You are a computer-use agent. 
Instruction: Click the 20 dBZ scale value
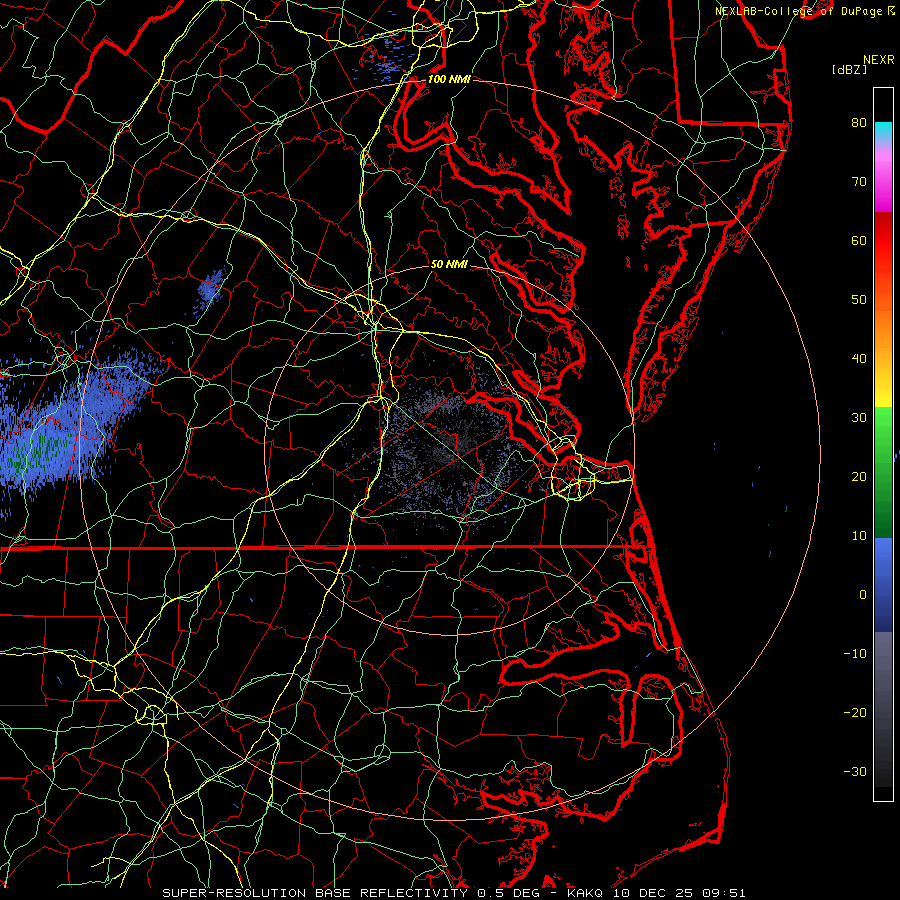pos(859,476)
